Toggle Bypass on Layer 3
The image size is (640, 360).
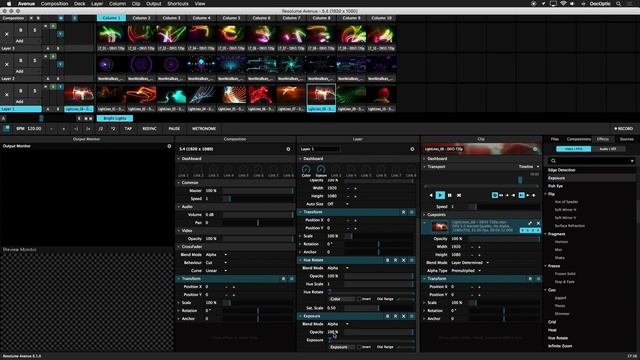[x=20, y=30]
